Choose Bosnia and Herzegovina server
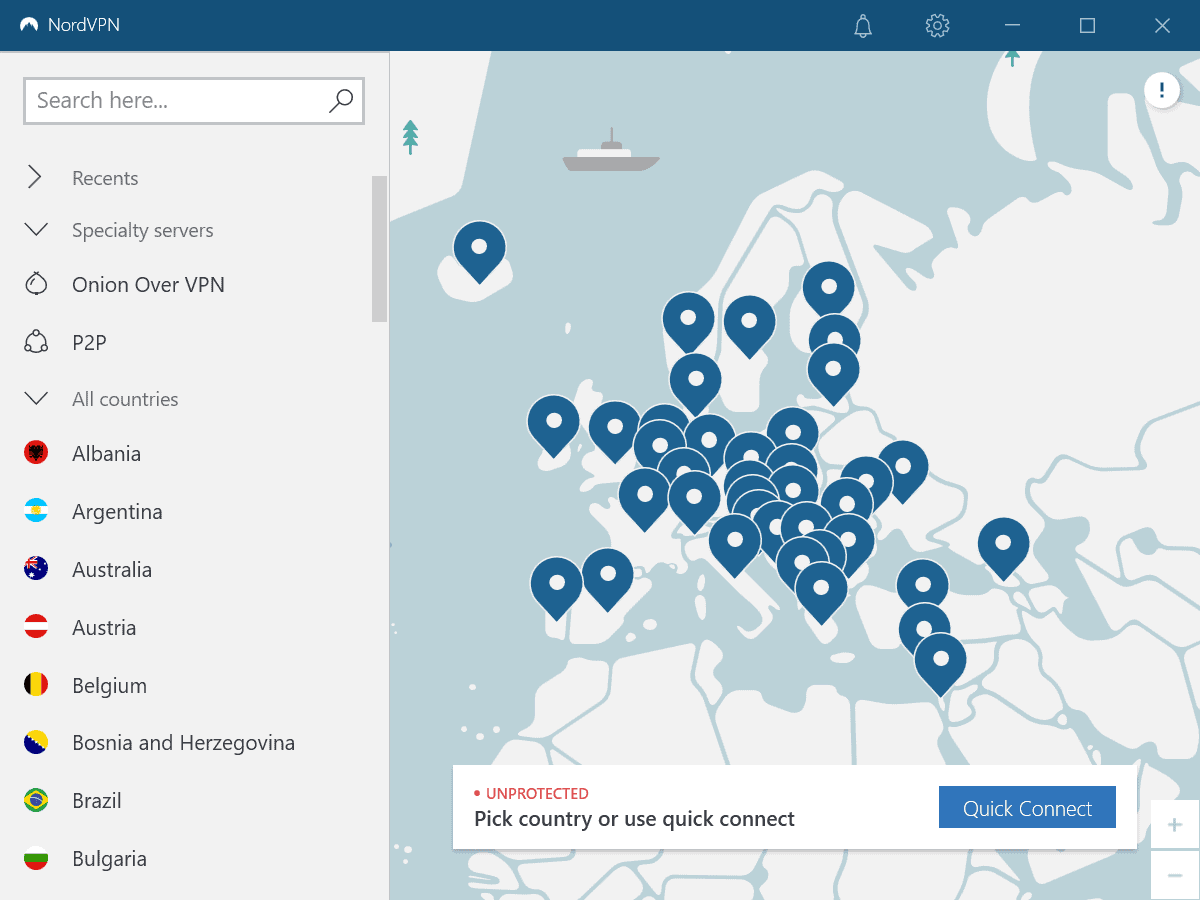Viewport: 1200px width, 900px height. [183, 742]
